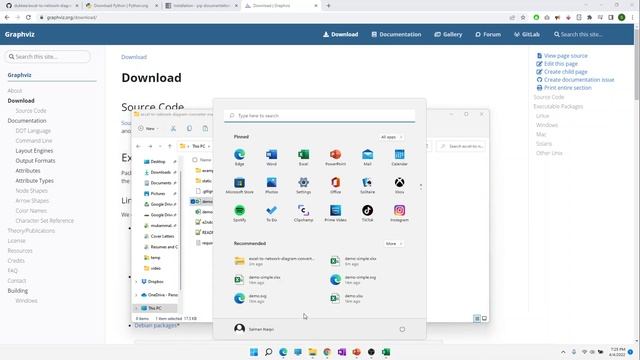The width and height of the screenshot is (640, 360).
Task: Click the Start menu power button
Action: click(x=402, y=329)
